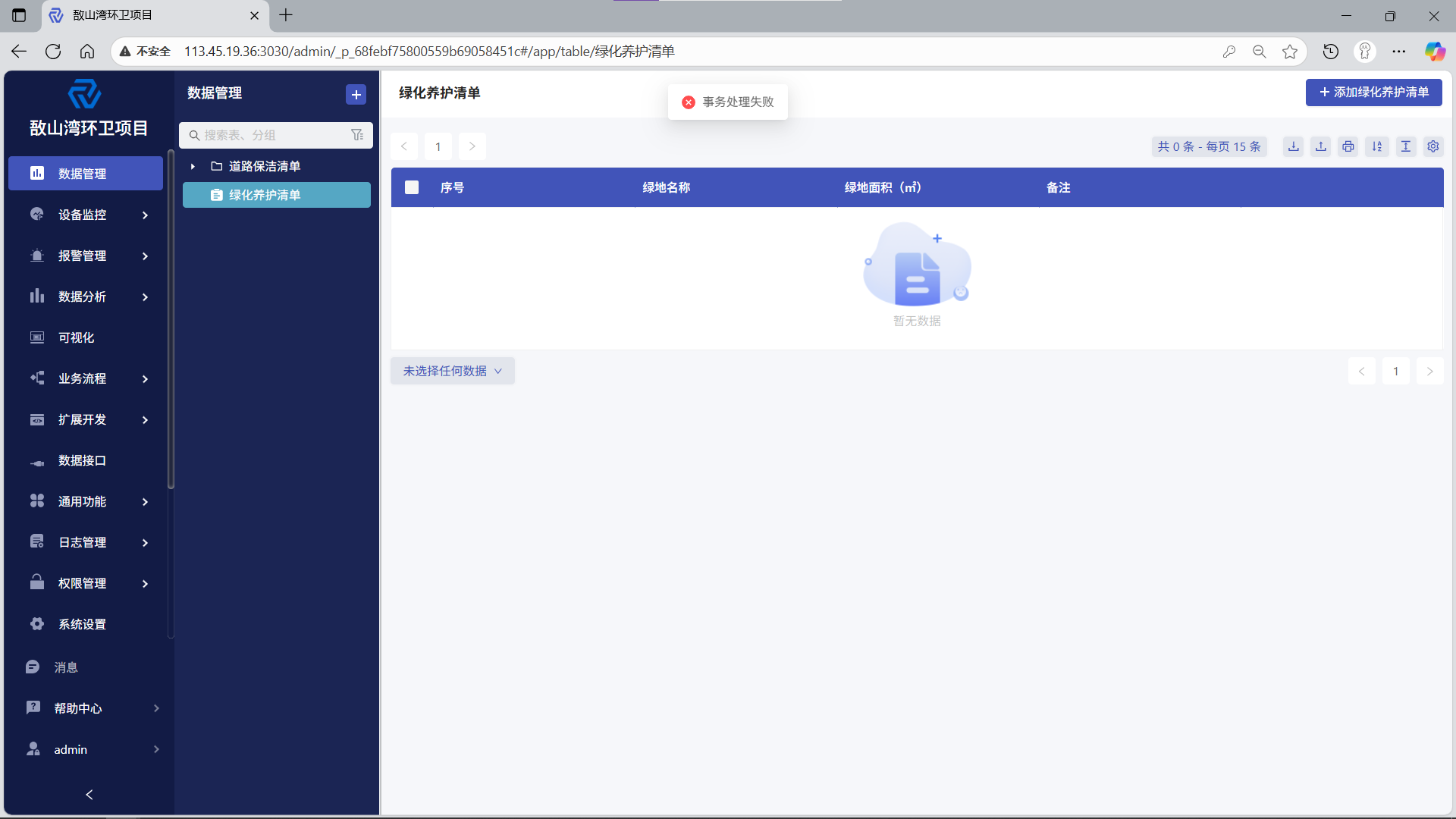The height and width of the screenshot is (819, 1456).
Task: Click the print table icon
Action: 1348,146
